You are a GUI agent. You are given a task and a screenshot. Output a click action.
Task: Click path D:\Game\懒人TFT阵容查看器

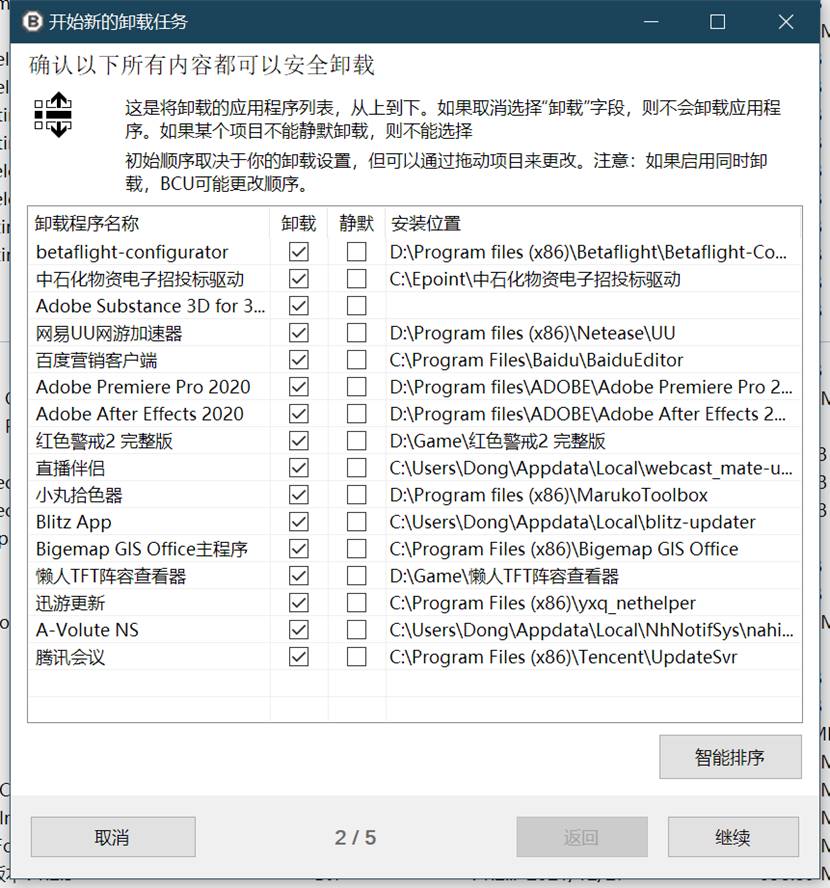[x=504, y=577]
